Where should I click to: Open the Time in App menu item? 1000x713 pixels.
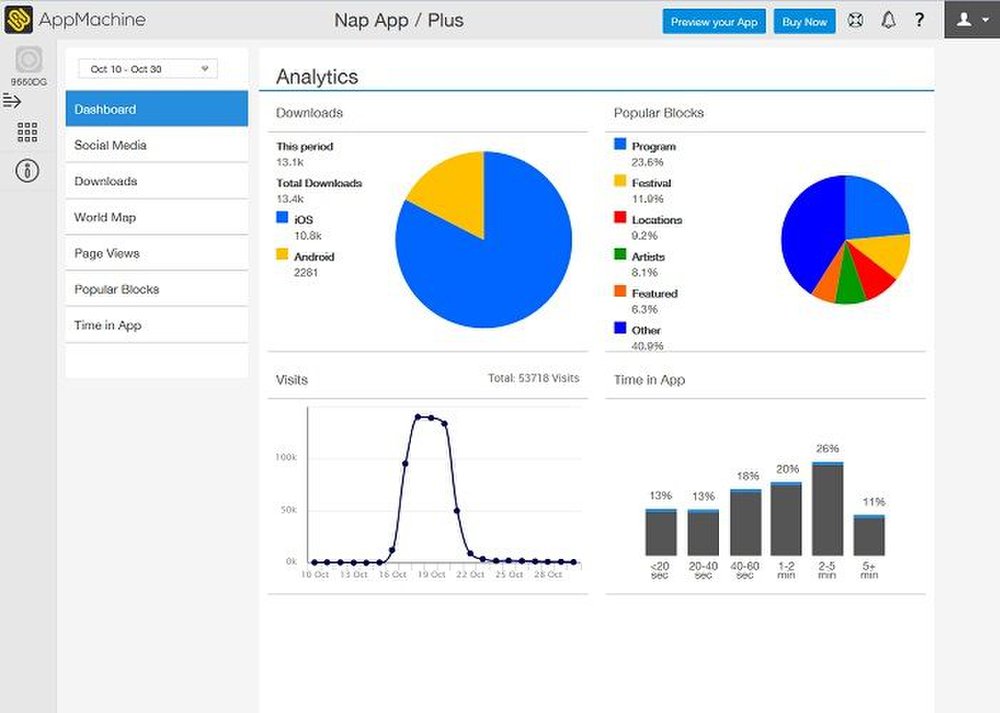[x=157, y=325]
